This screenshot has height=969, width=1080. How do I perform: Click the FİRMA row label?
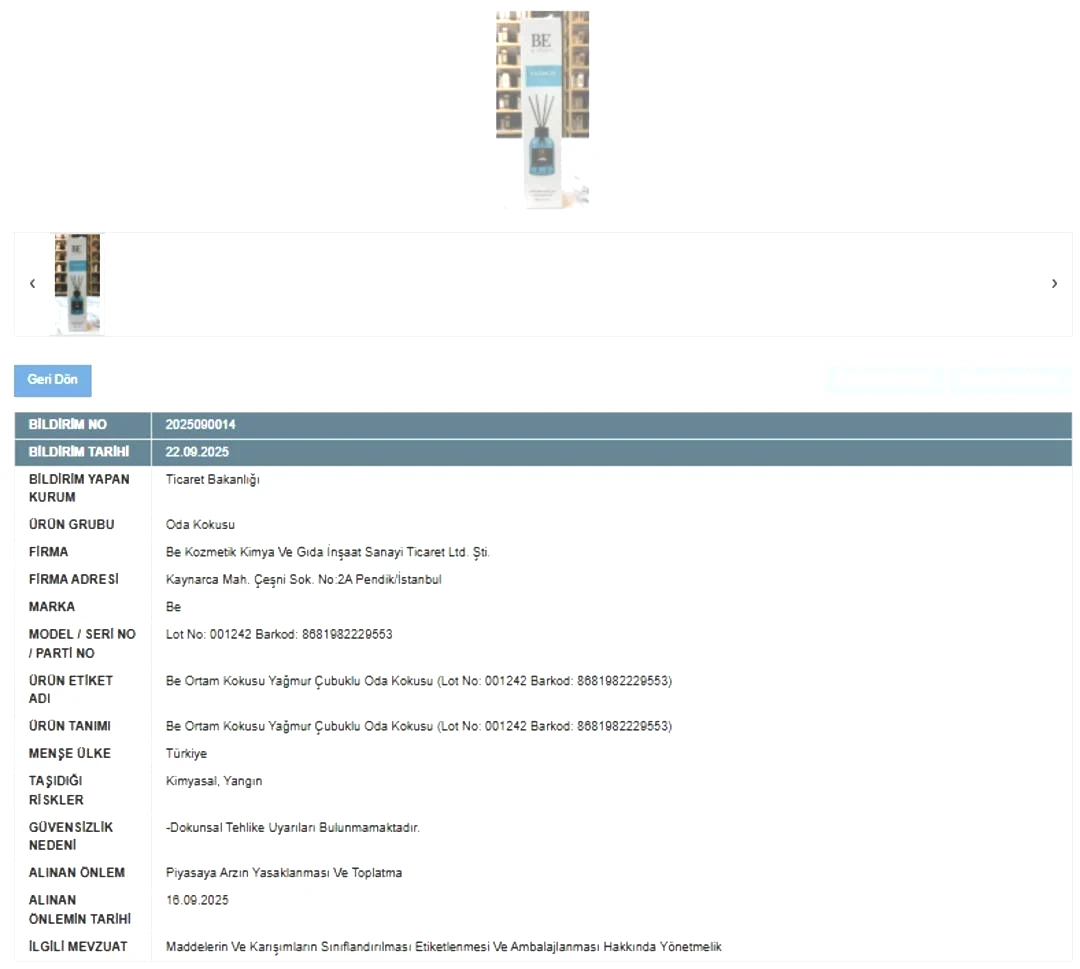48,552
